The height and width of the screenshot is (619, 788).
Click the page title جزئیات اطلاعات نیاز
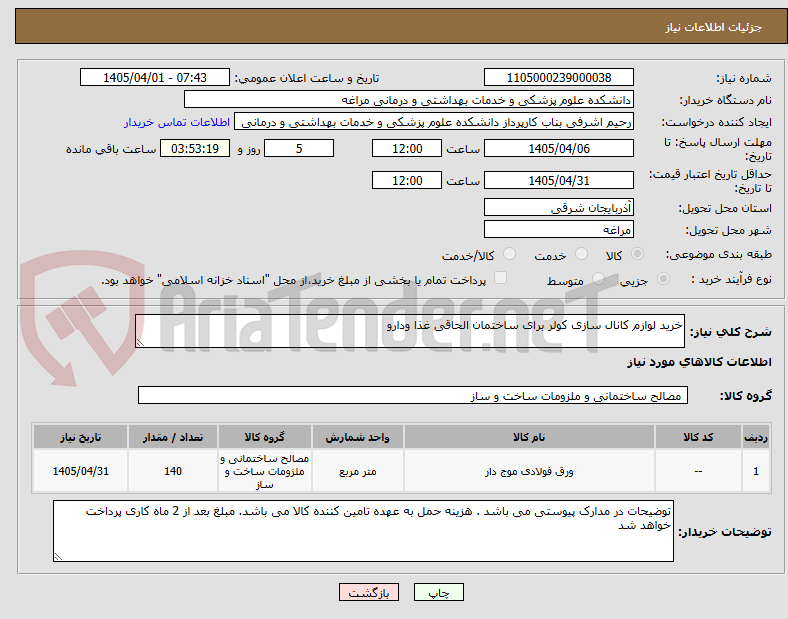[x=714, y=27]
